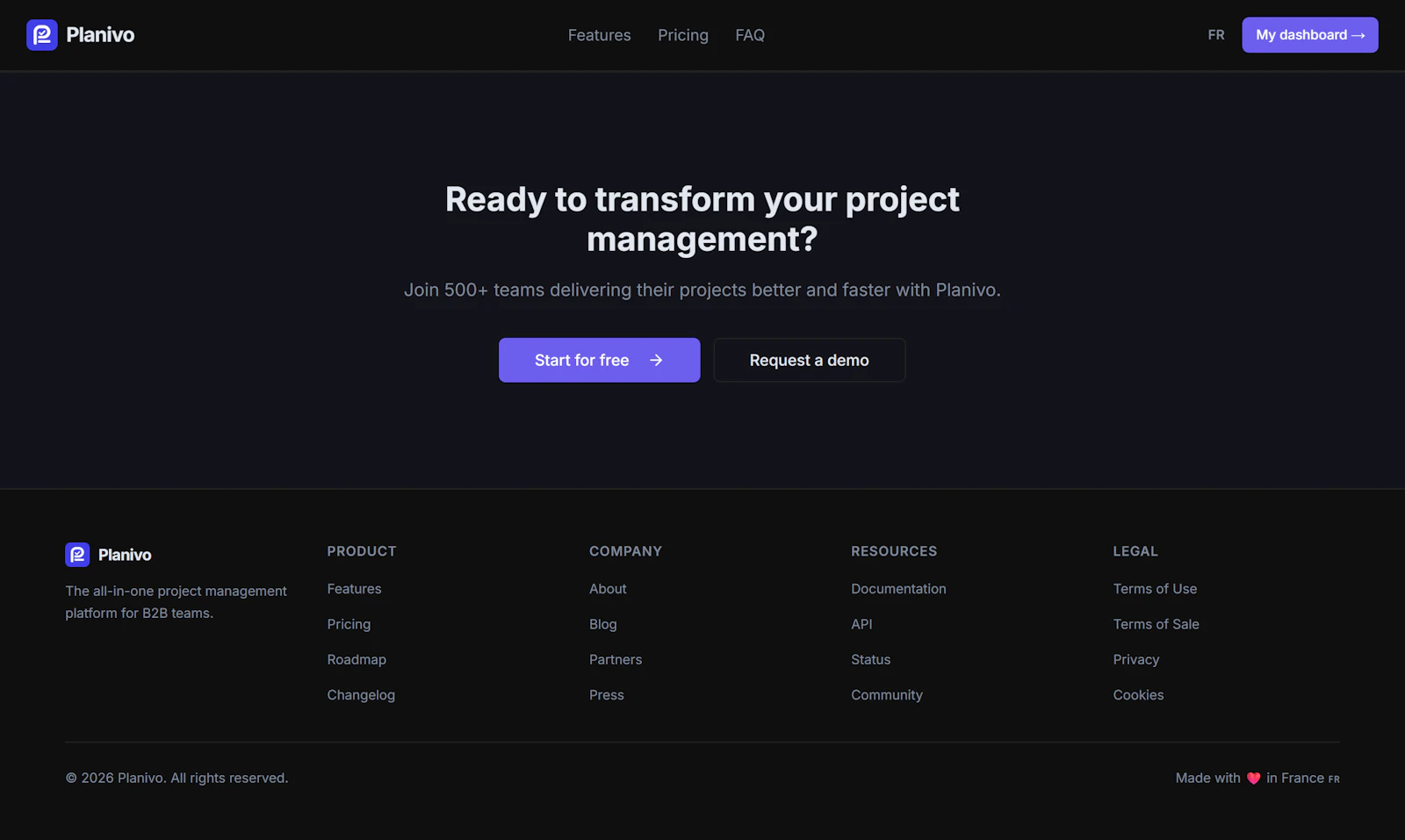Open the Community footer link

887,695
